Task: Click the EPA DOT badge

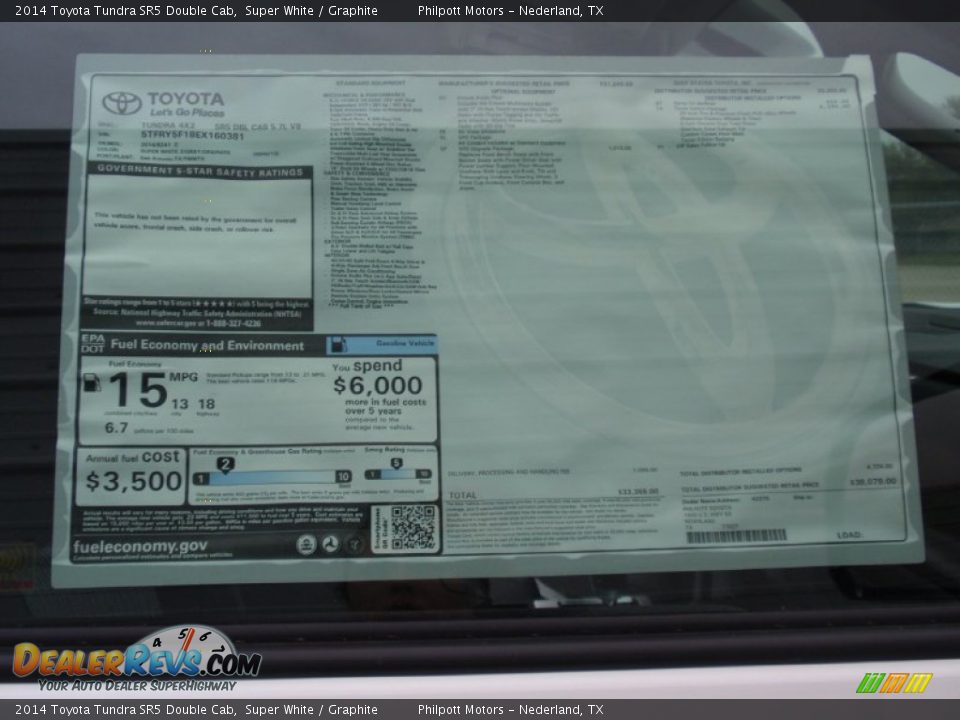Action: (x=92, y=344)
